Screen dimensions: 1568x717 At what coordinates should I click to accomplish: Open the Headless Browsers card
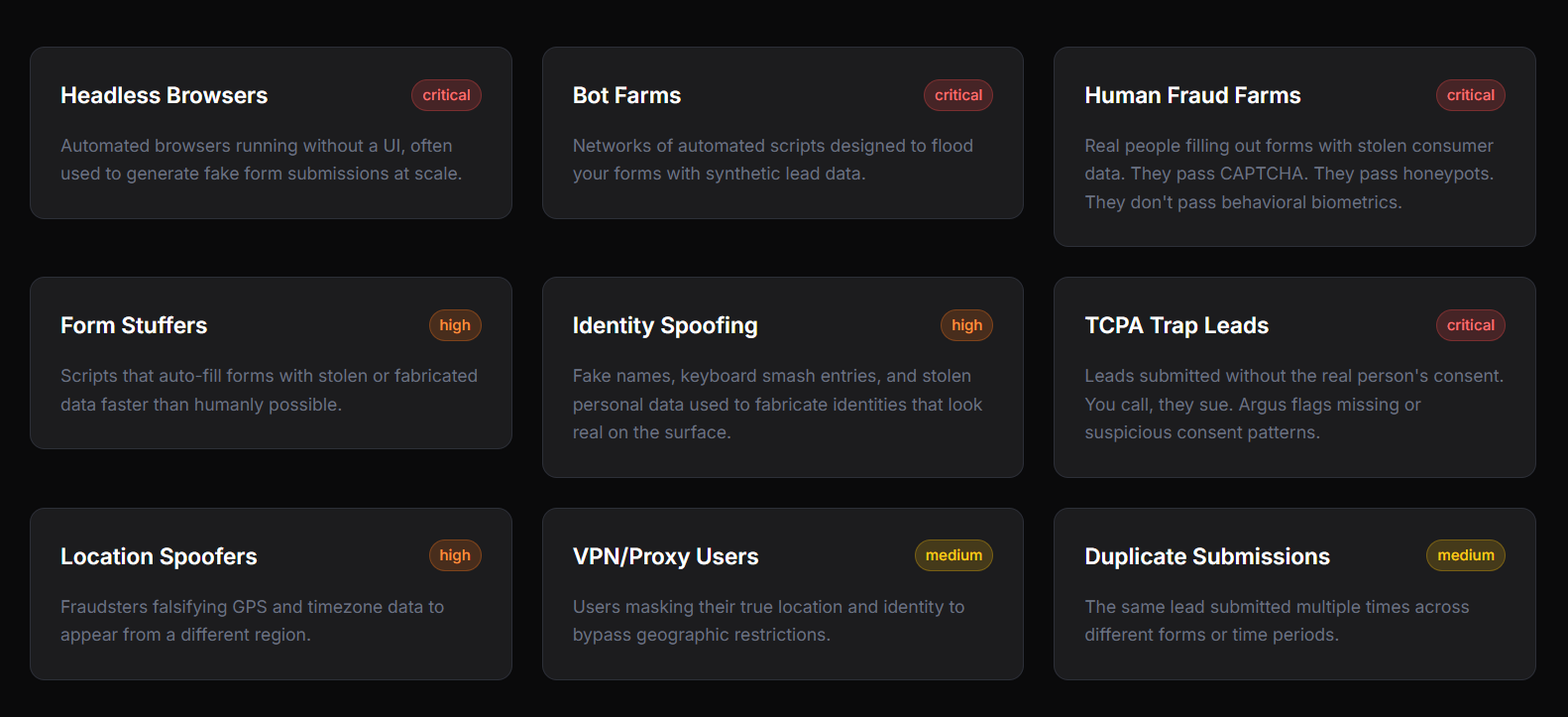(x=271, y=133)
